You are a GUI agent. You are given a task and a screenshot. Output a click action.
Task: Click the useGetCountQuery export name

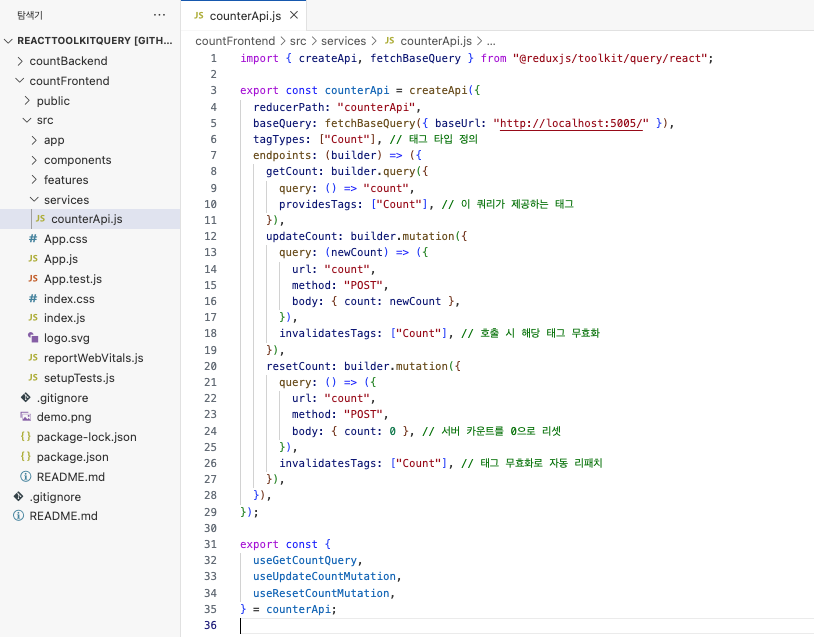tap(305, 560)
